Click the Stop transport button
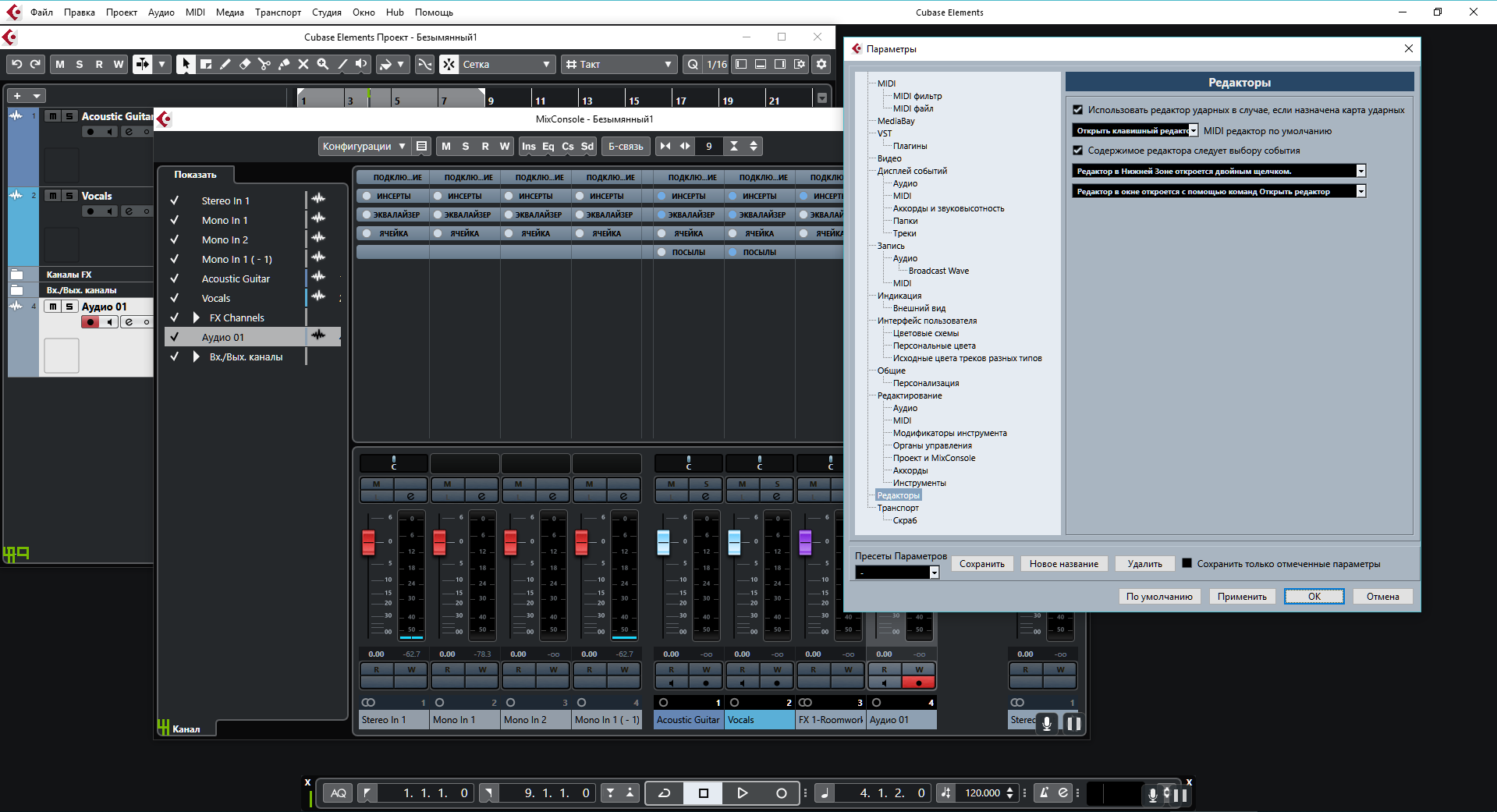Viewport: 1497px width, 812px height. coord(704,793)
